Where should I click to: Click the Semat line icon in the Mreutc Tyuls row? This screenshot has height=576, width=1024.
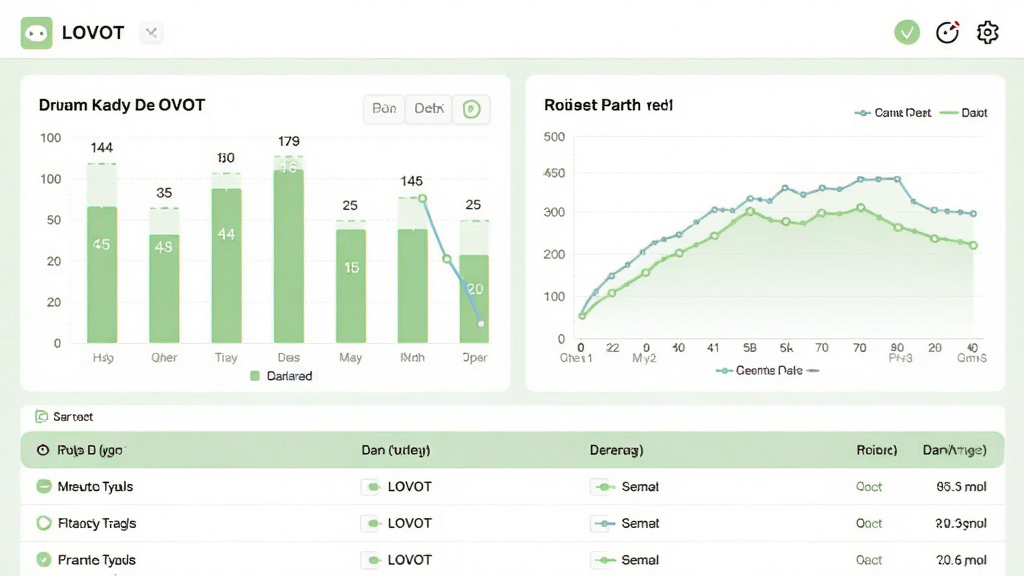pos(604,487)
